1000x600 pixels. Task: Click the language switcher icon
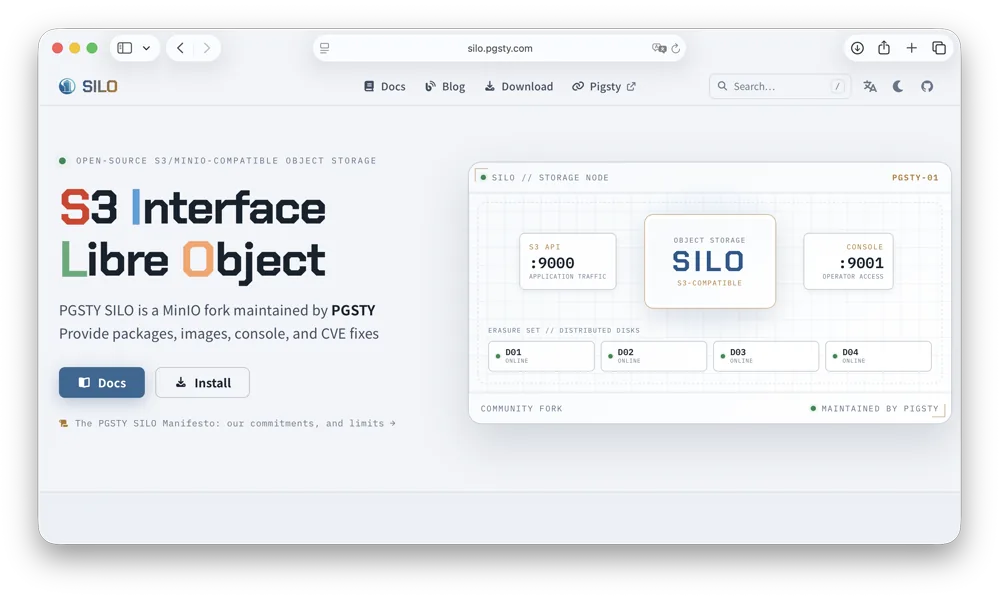coord(870,86)
